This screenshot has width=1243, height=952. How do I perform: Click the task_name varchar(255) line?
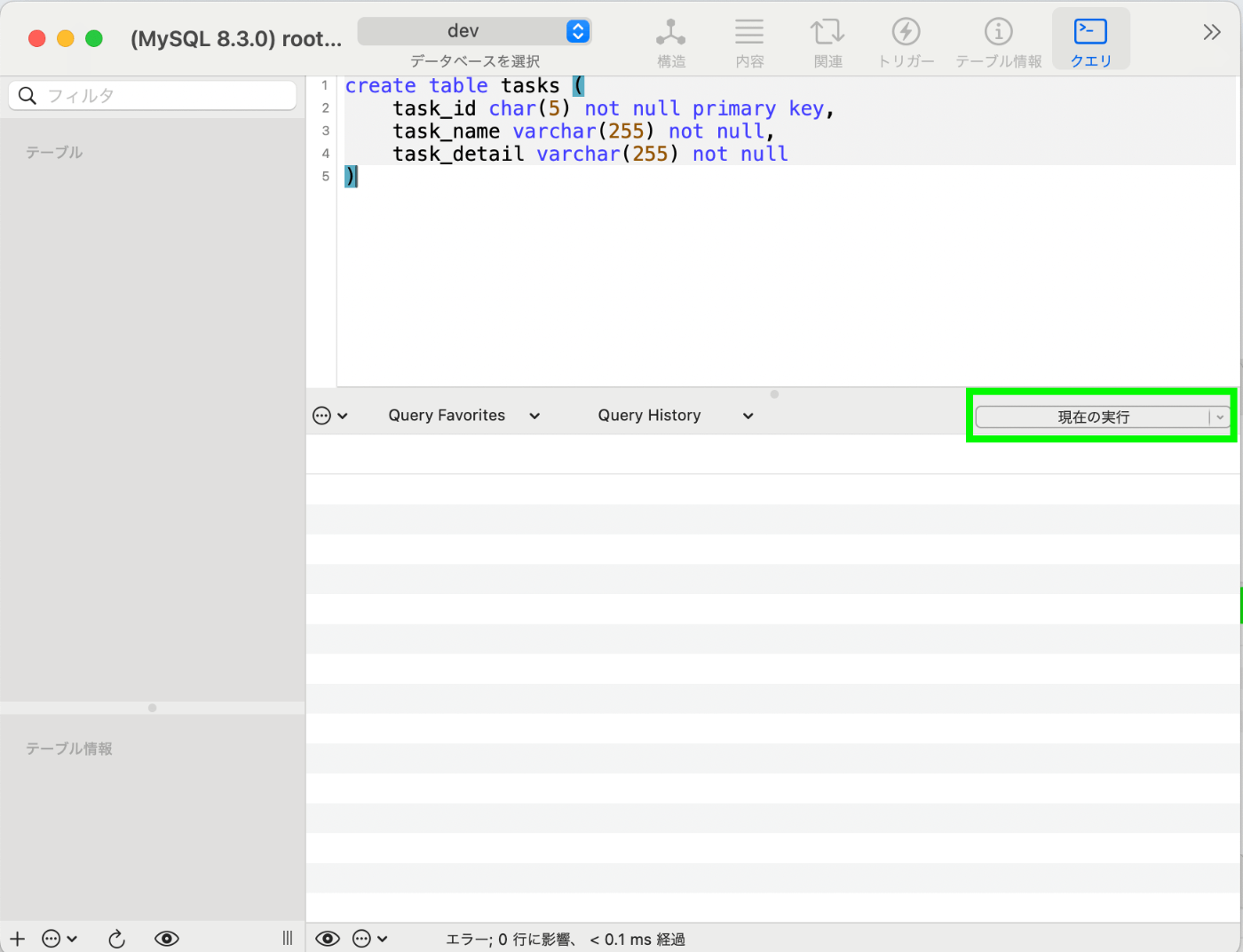pyautogui.click(x=583, y=131)
